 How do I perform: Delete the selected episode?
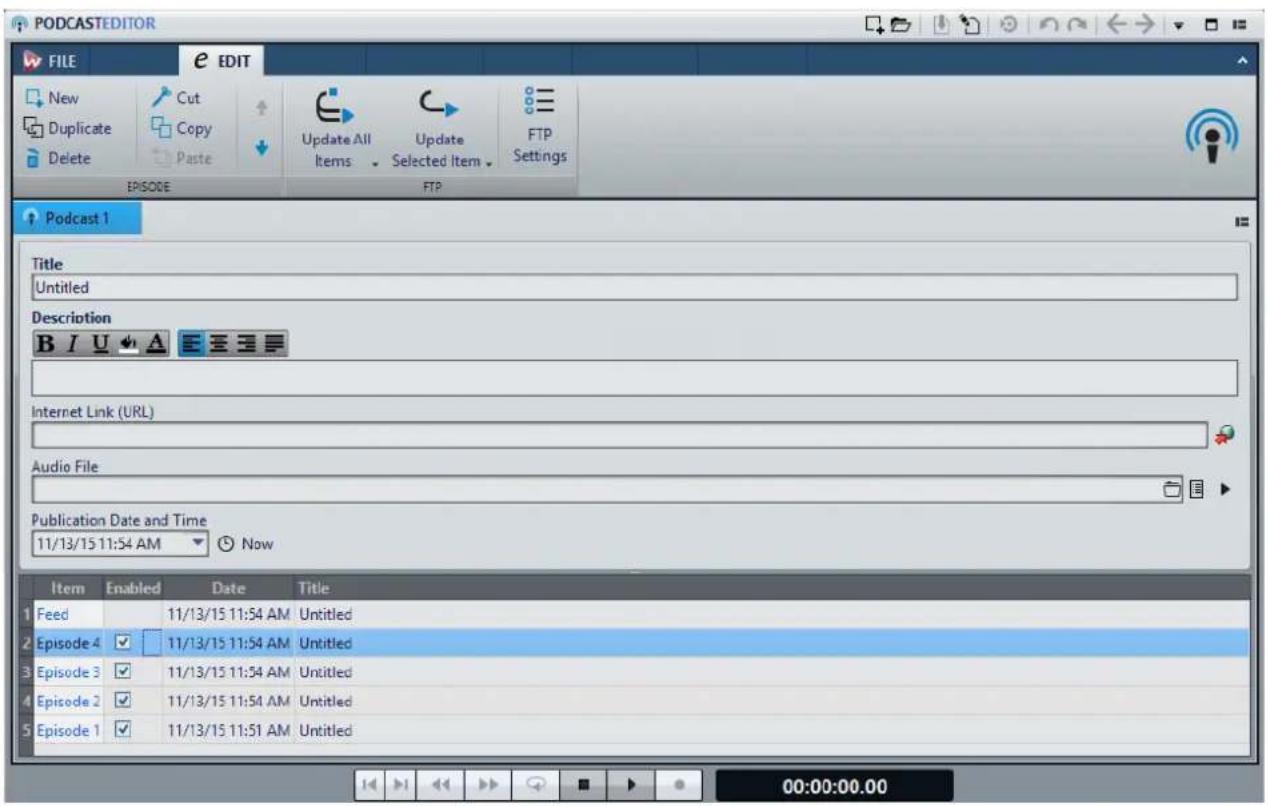(x=55, y=158)
